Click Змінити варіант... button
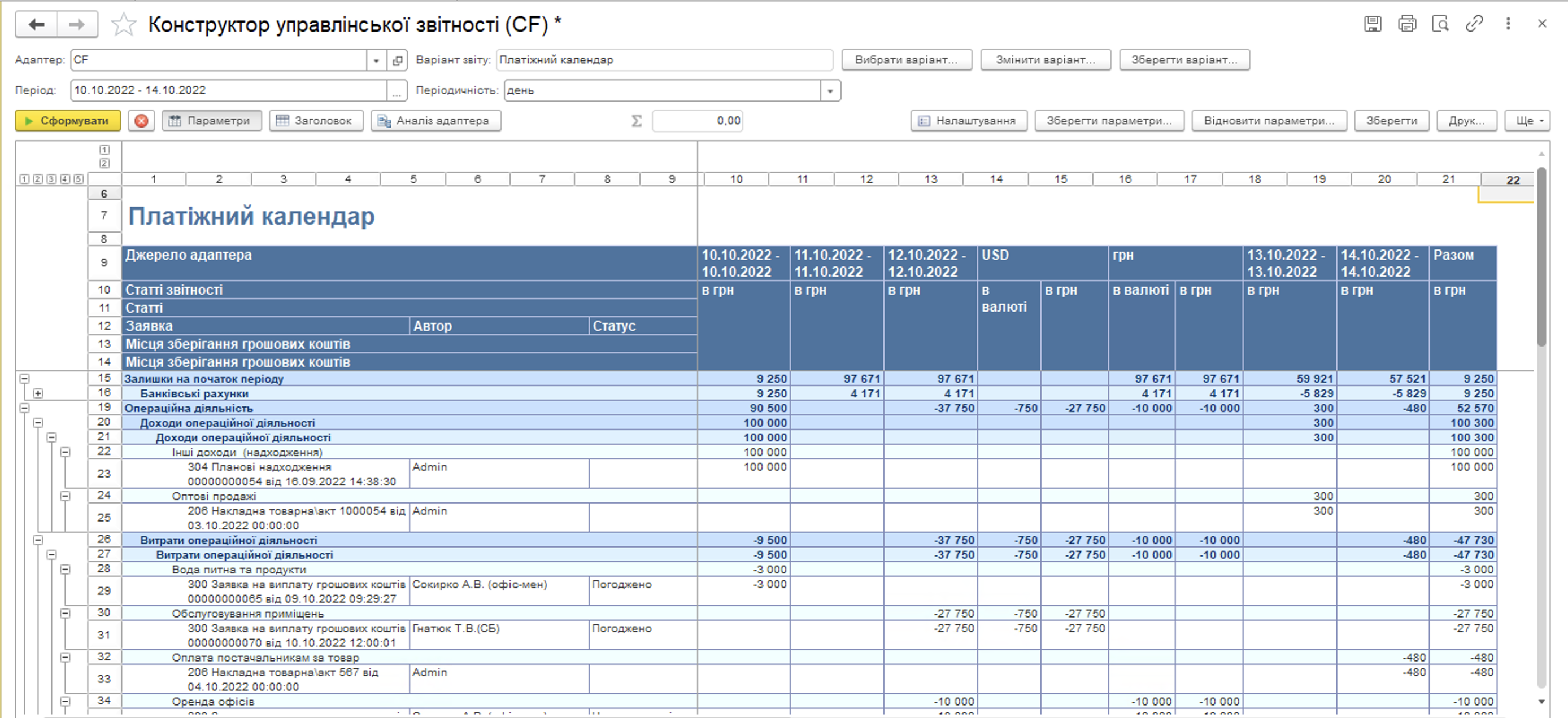Screen dimensions: 1568x718 pyautogui.click(x=1045, y=60)
